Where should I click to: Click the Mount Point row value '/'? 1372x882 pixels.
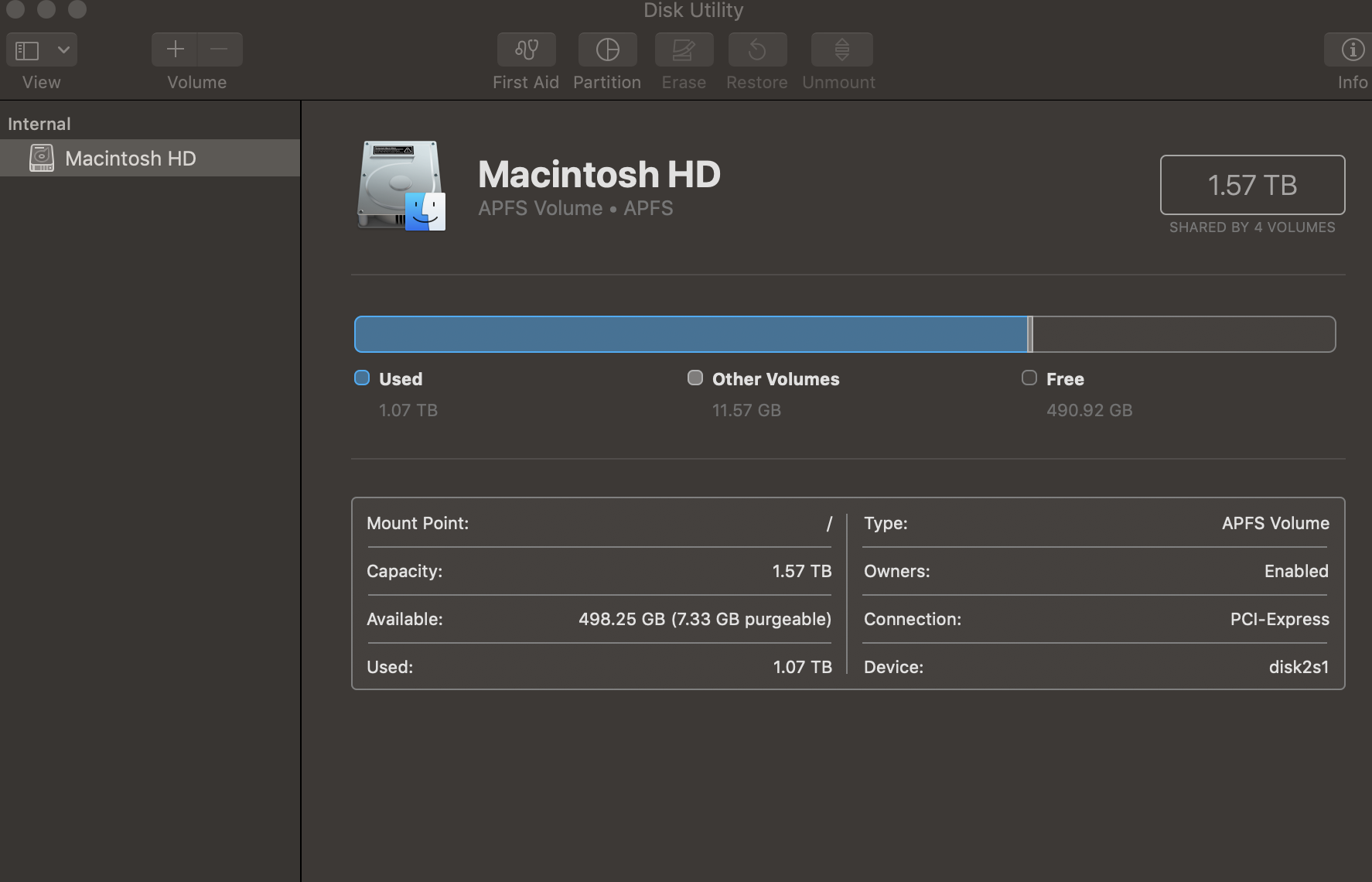pos(829,524)
